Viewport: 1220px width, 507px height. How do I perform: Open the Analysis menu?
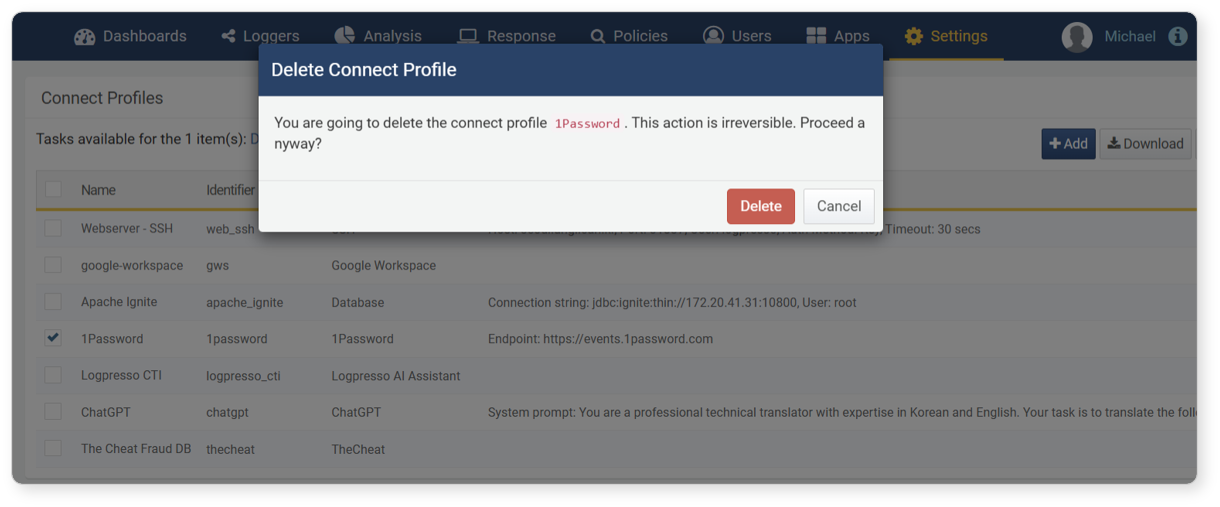pyautogui.click(x=378, y=36)
